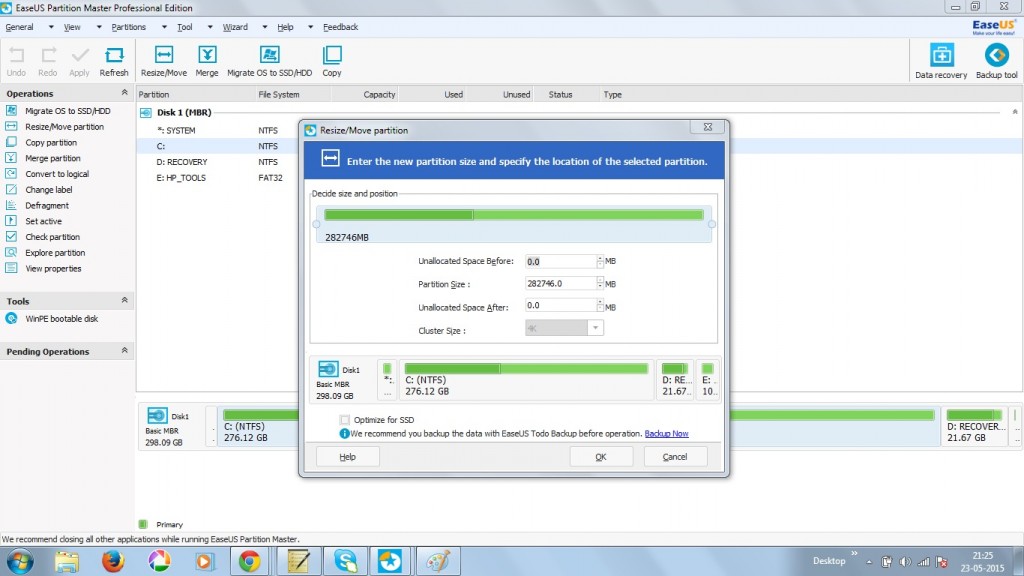This screenshot has width=1024, height=576.
Task: Confirm resize with OK button
Action: pyautogui.click(x=601, y=456)
